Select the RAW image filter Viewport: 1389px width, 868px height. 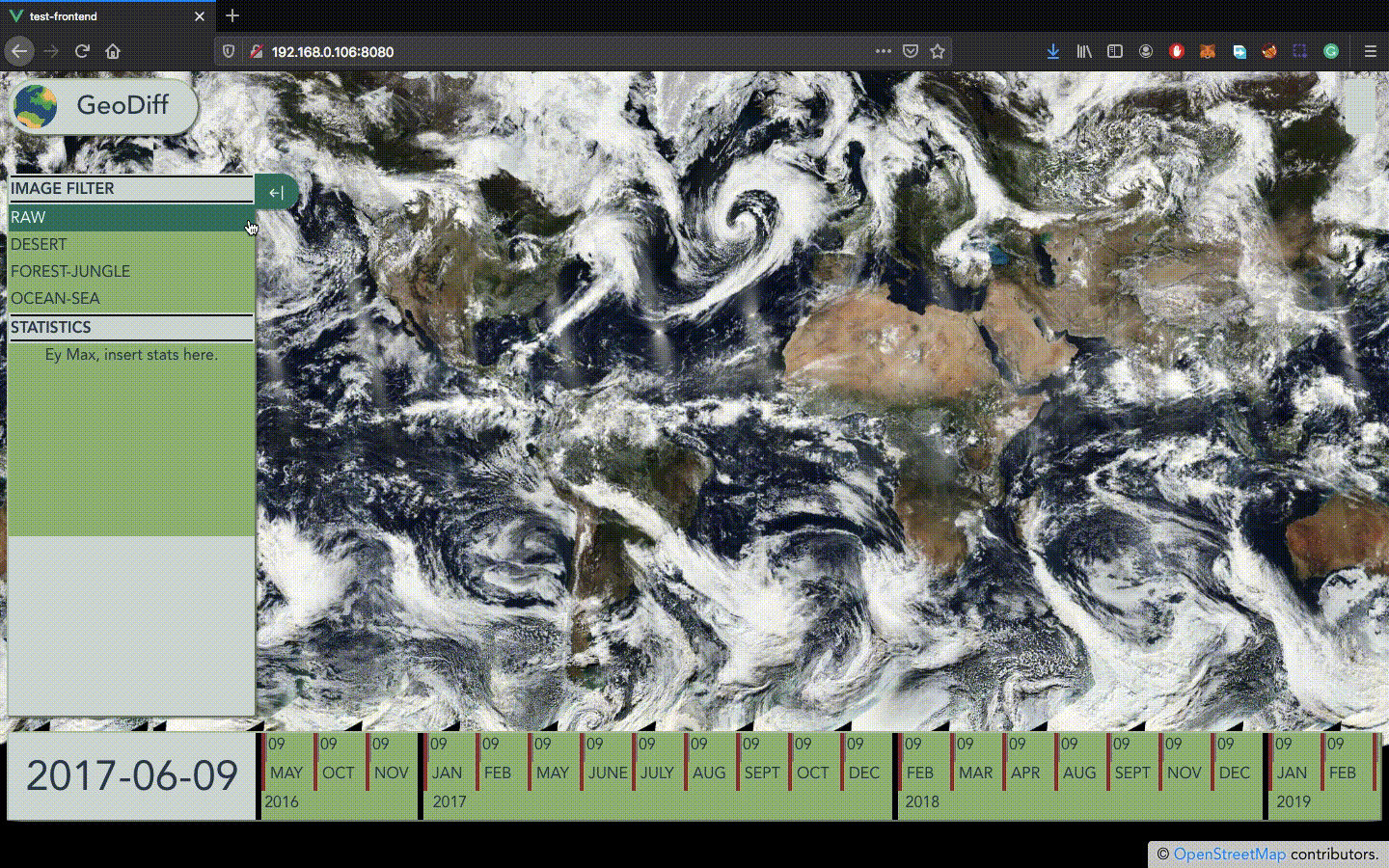pyautogui.click(x=131, y=218)
